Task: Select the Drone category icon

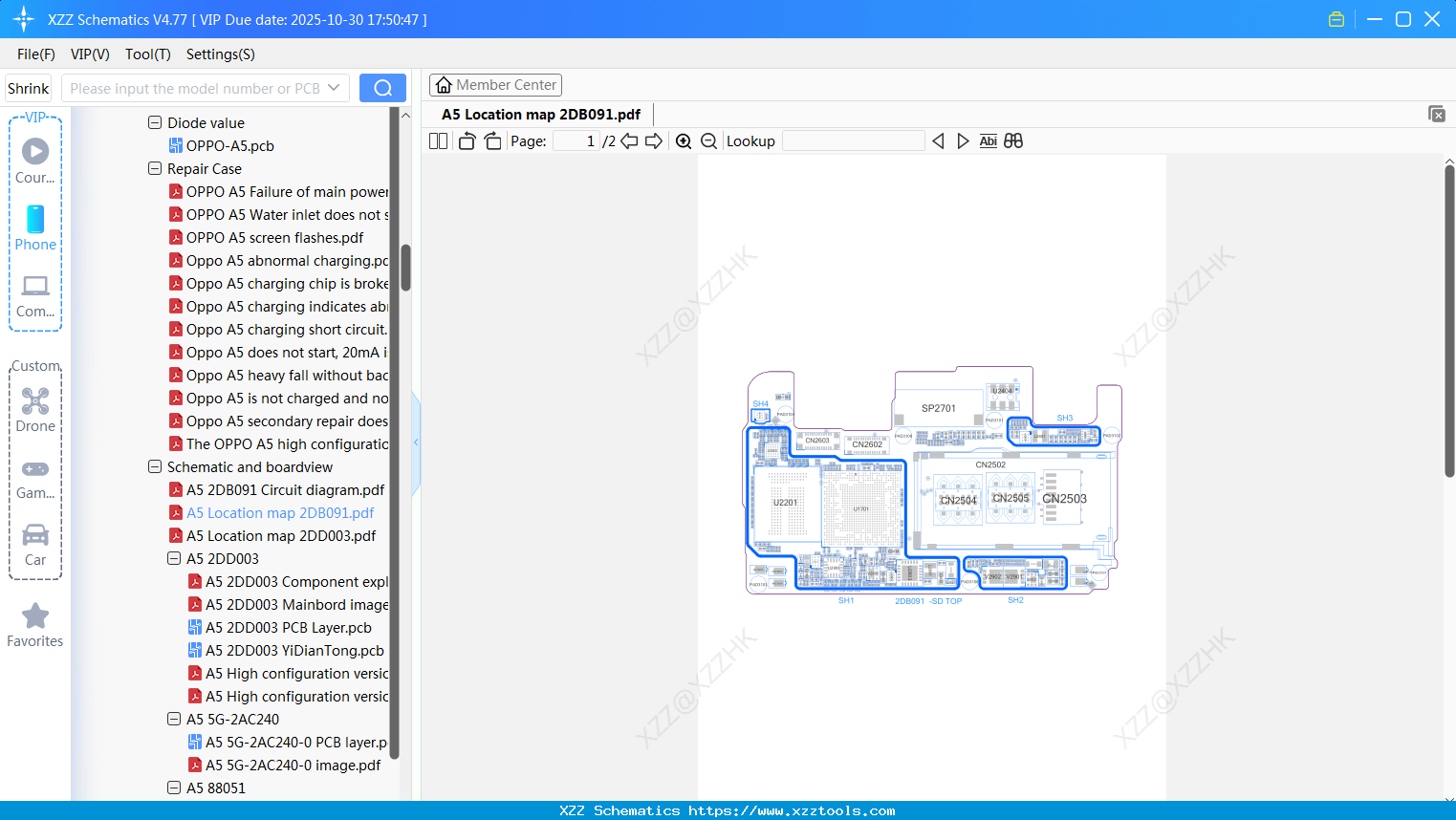Action: point(35,410)
